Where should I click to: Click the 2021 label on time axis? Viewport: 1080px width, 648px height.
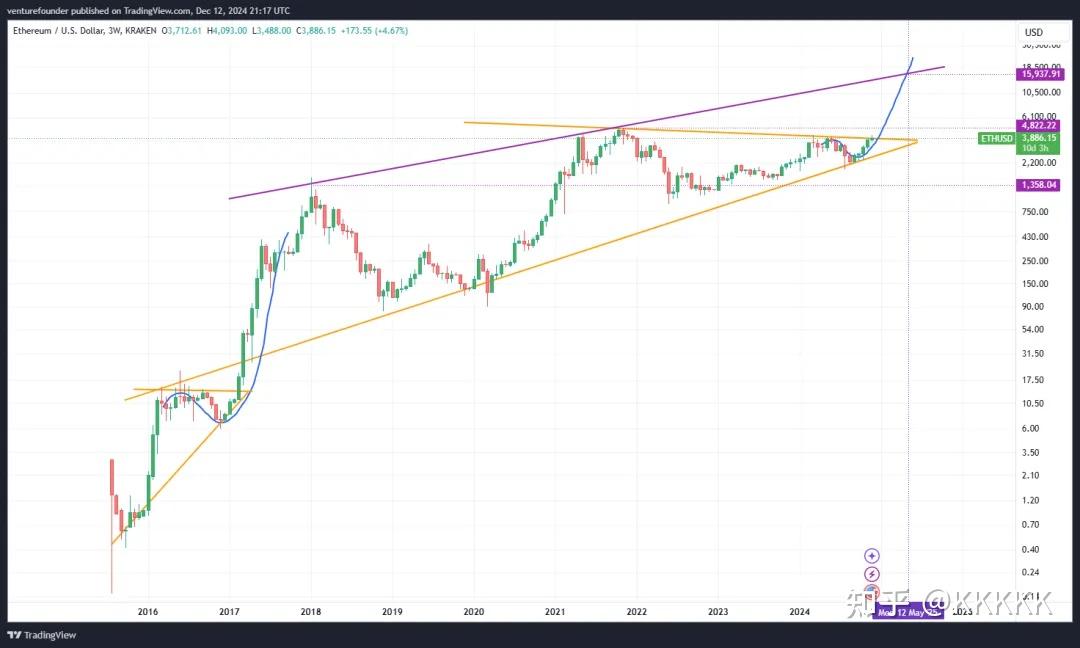(555, 611)
